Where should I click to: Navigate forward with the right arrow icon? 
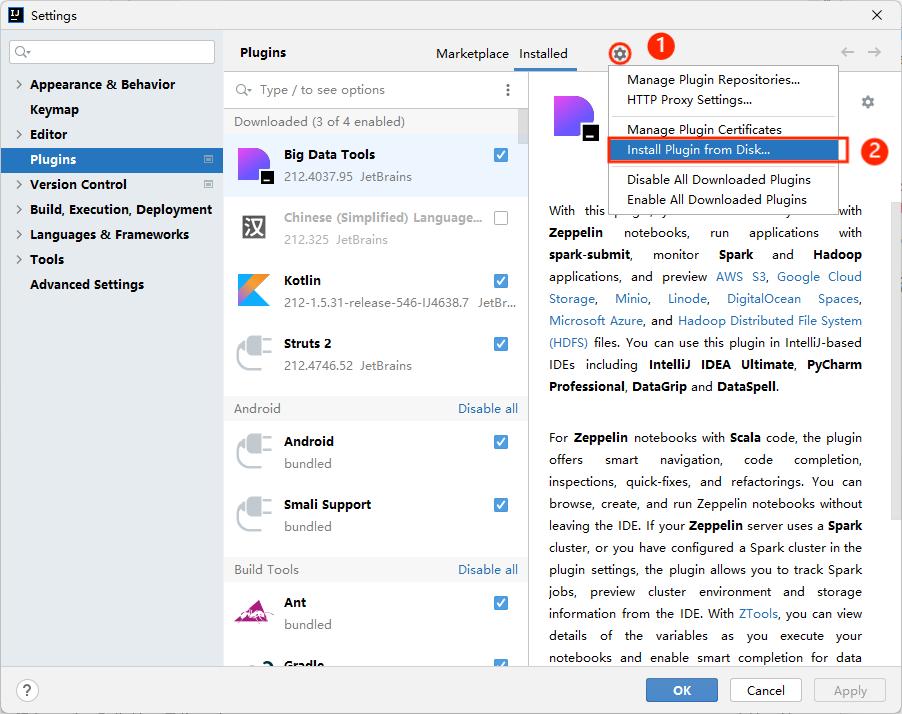click(874, 52)
